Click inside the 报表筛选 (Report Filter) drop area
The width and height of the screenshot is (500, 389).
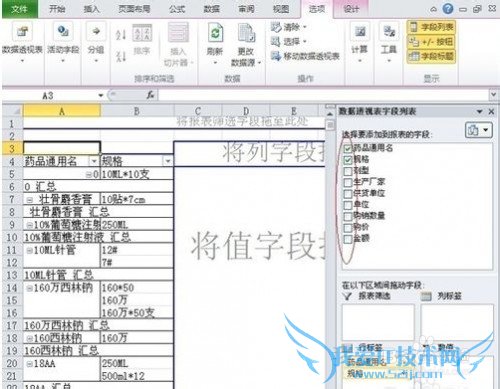[378, 322]
